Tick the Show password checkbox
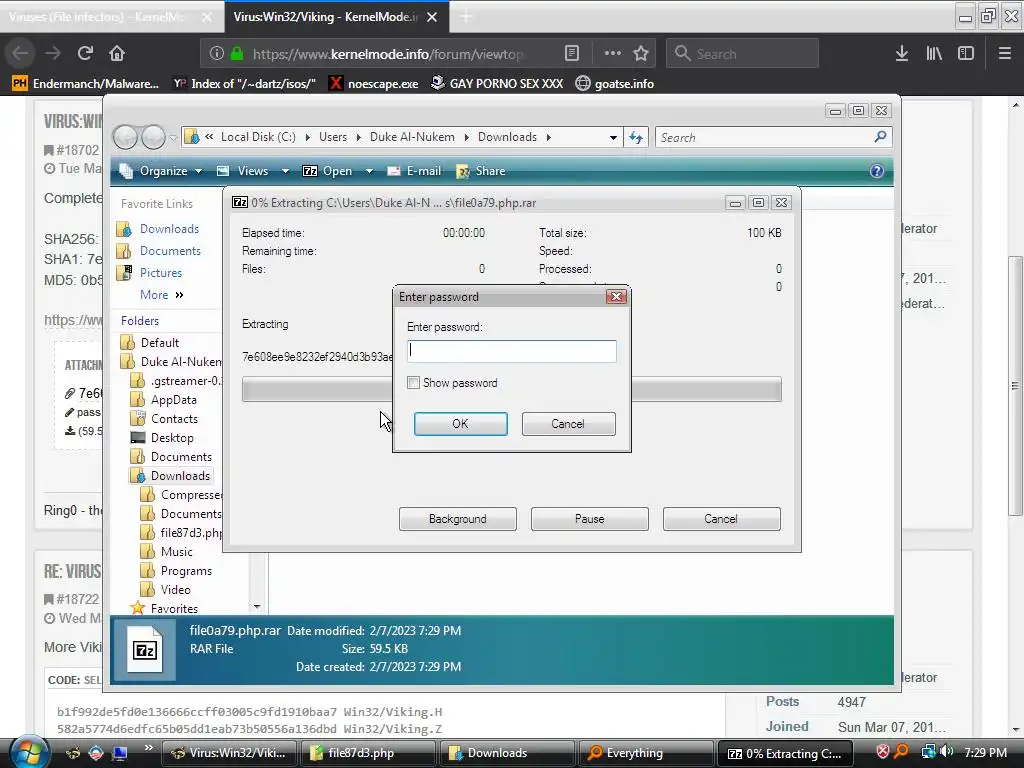This screenshot has height=768, width=1024. pos(413,383)
